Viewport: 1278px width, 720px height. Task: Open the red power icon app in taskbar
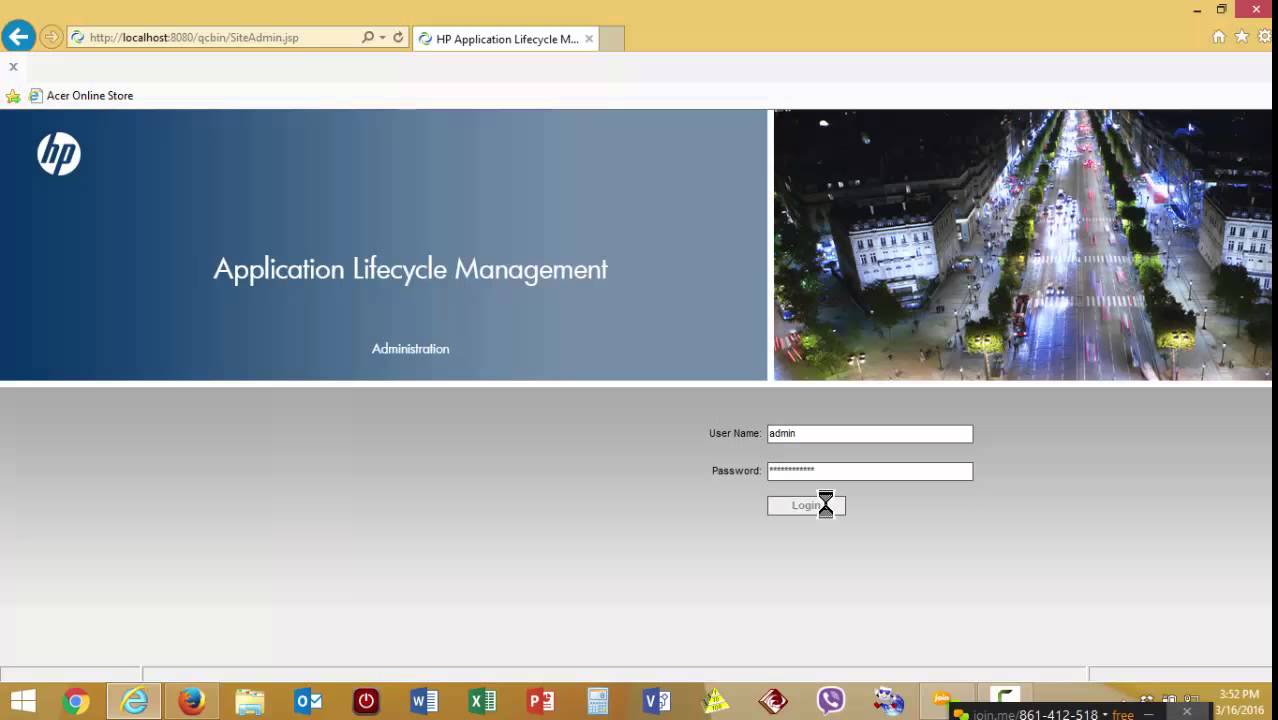[366, 701]
